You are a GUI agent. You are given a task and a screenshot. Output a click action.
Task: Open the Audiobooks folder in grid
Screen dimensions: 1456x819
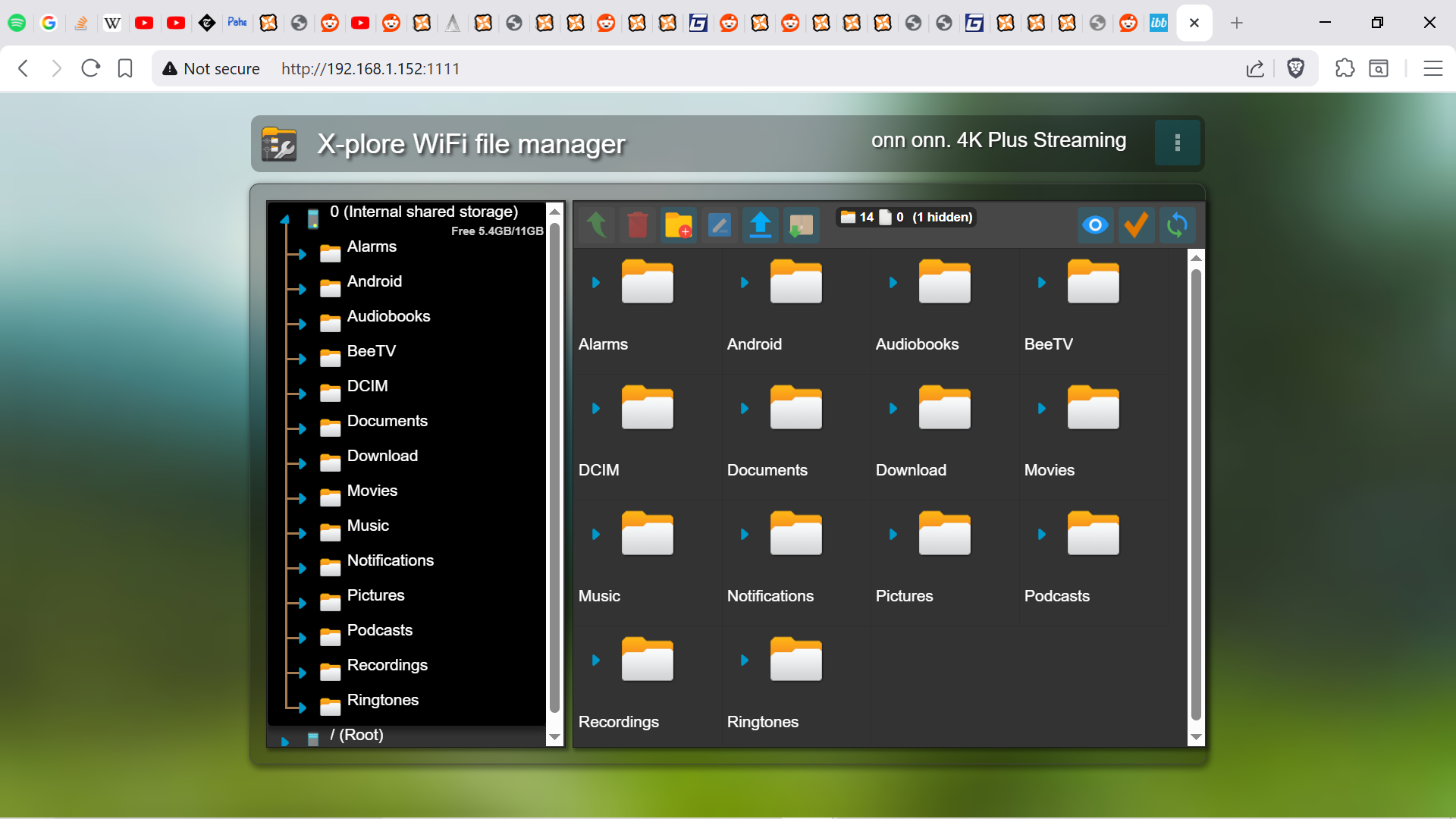coord(944,281)
